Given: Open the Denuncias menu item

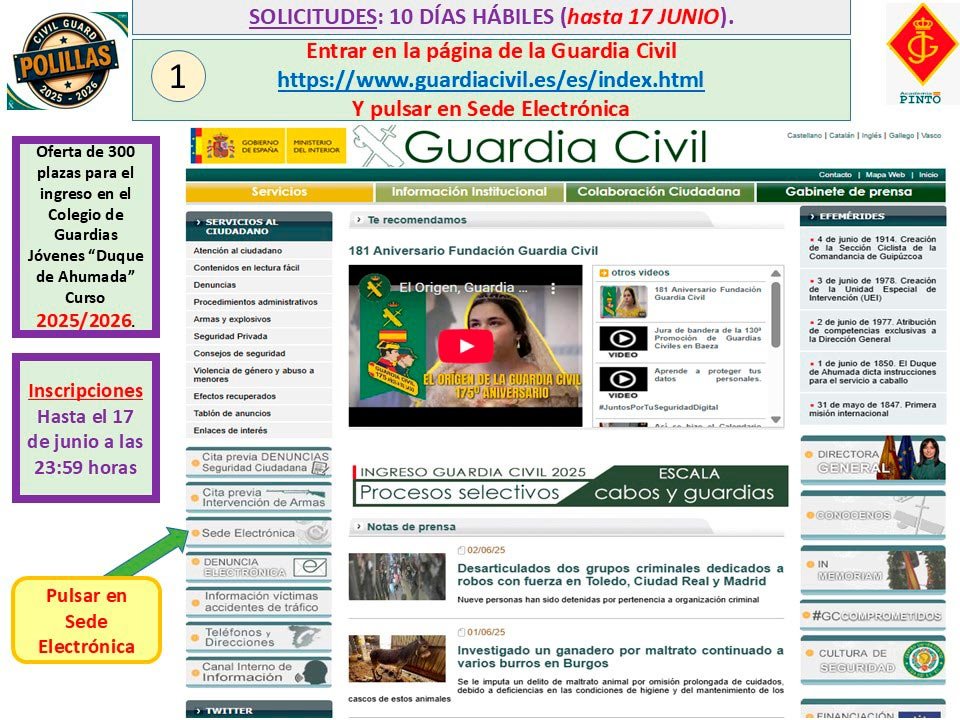Looking at the screenshot, I should [x=259, y=285].
